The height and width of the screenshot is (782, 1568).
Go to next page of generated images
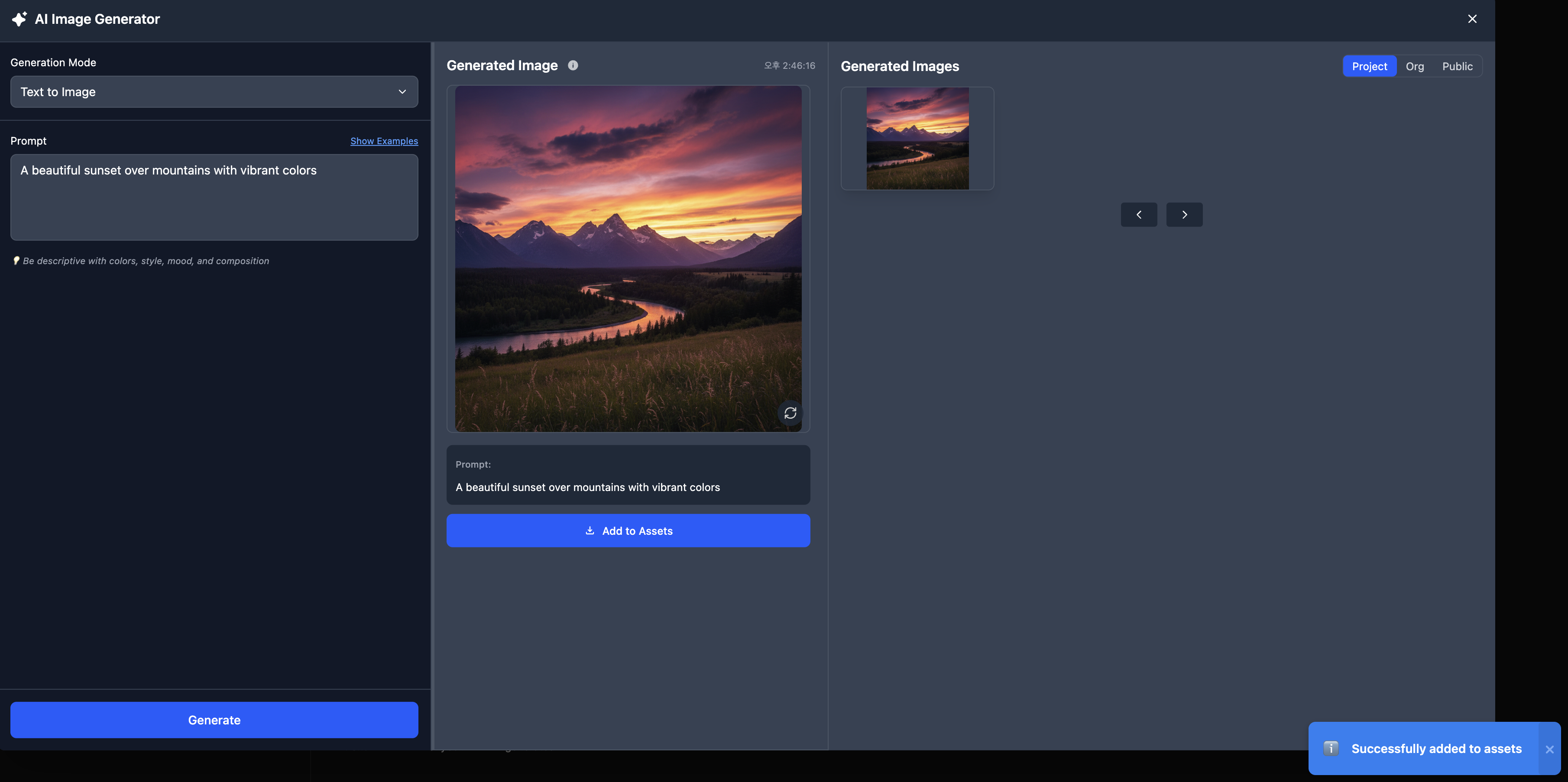pos(1184,215)
